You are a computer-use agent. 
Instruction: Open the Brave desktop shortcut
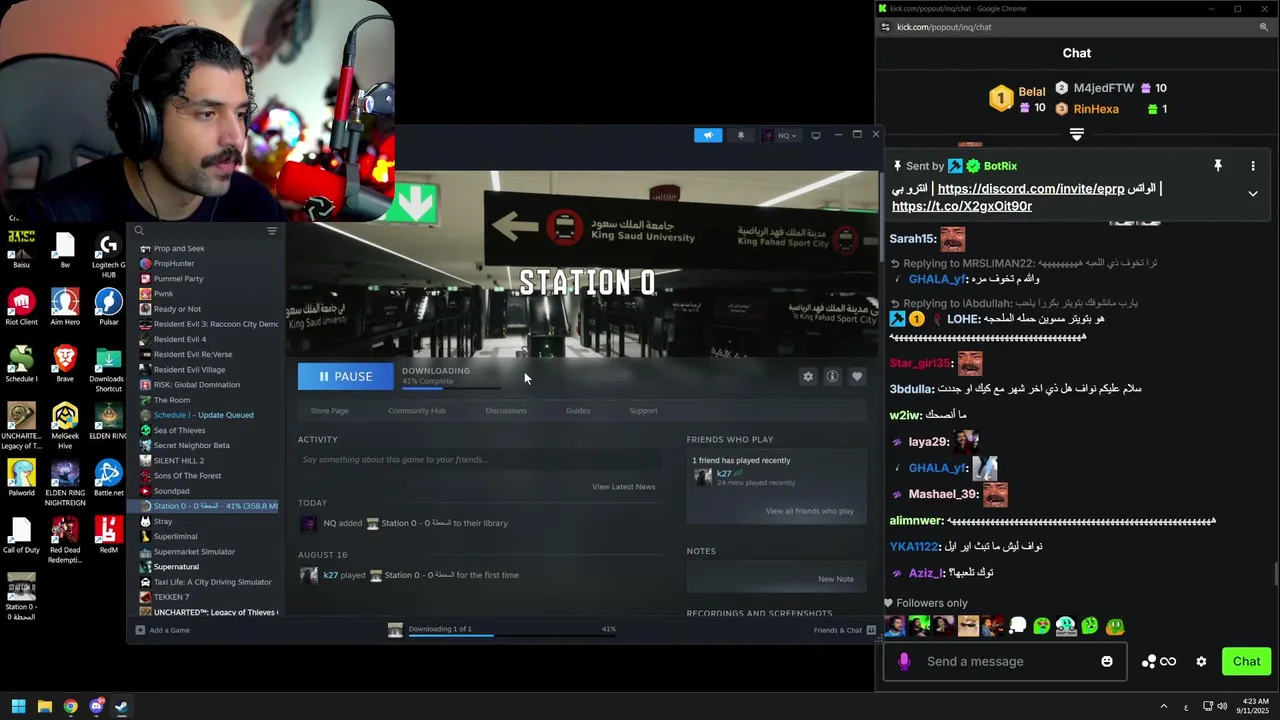pyautogui.click(x=65, y=364)
